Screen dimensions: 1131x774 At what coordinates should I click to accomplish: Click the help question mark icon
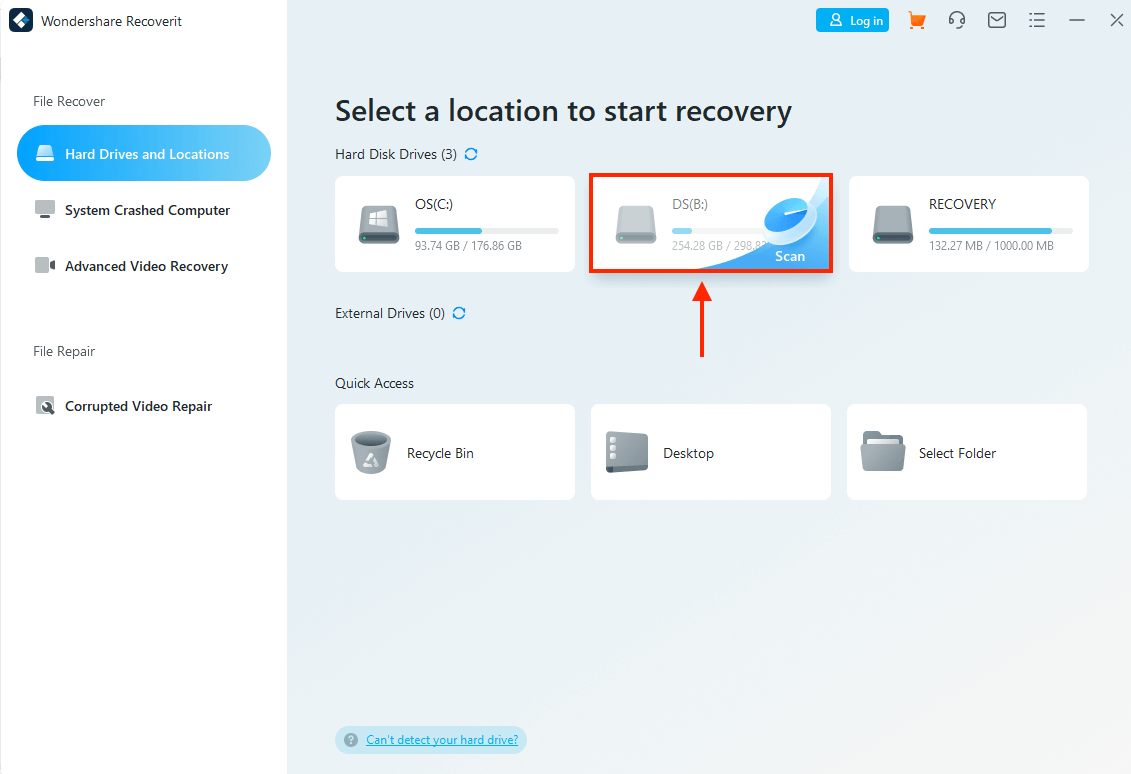[x=351, y=739]
